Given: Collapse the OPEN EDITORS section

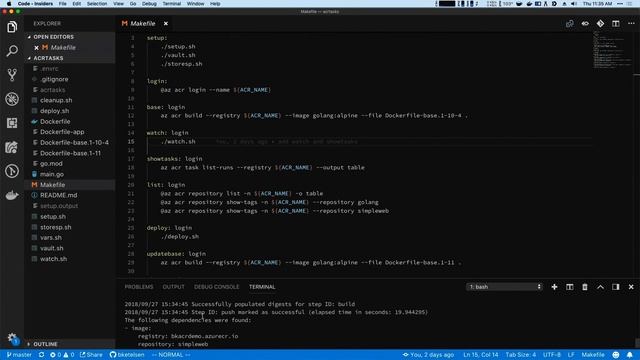Looking at the screenshot, I should tap(53, 37).
